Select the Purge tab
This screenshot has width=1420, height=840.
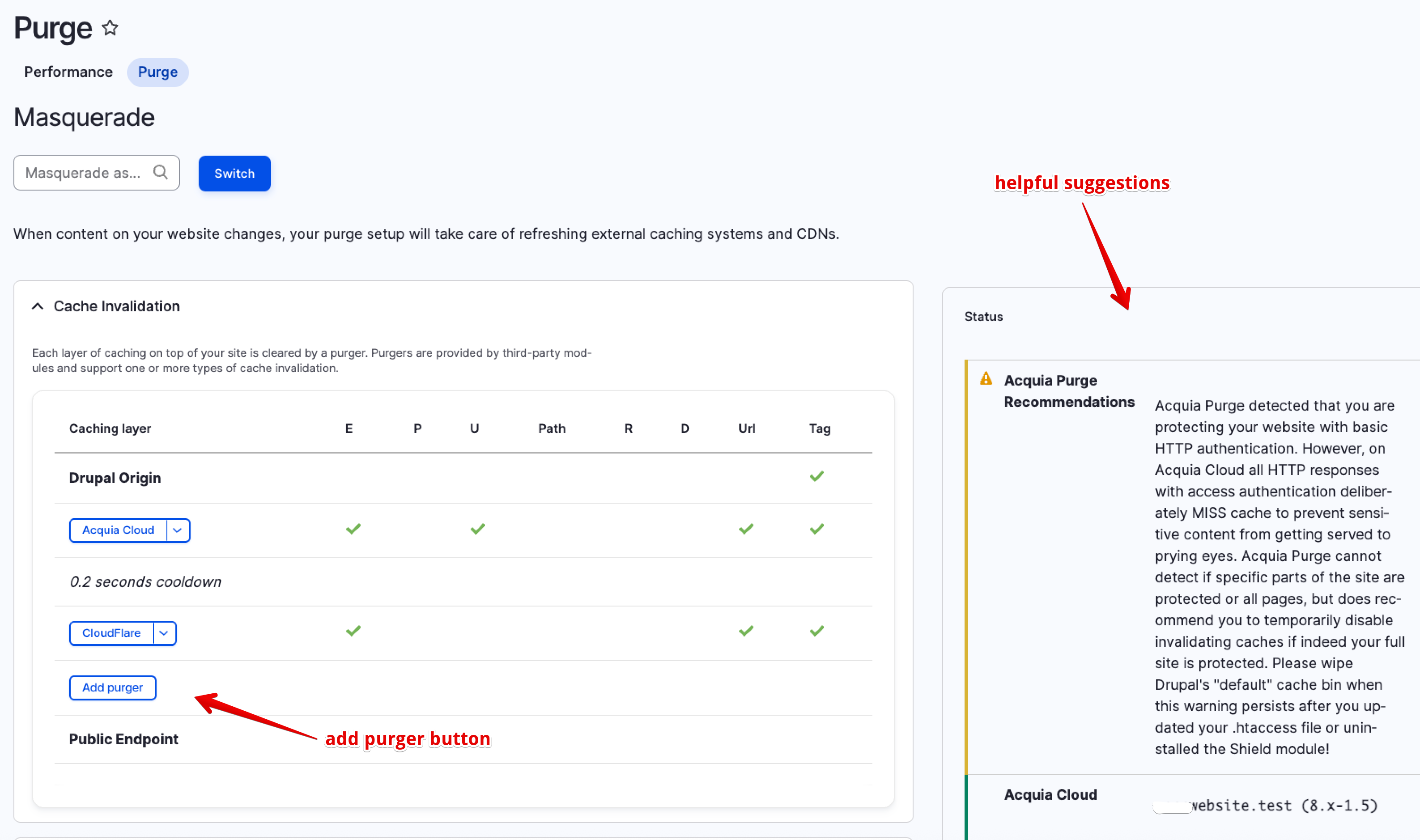tap(157, 72)
